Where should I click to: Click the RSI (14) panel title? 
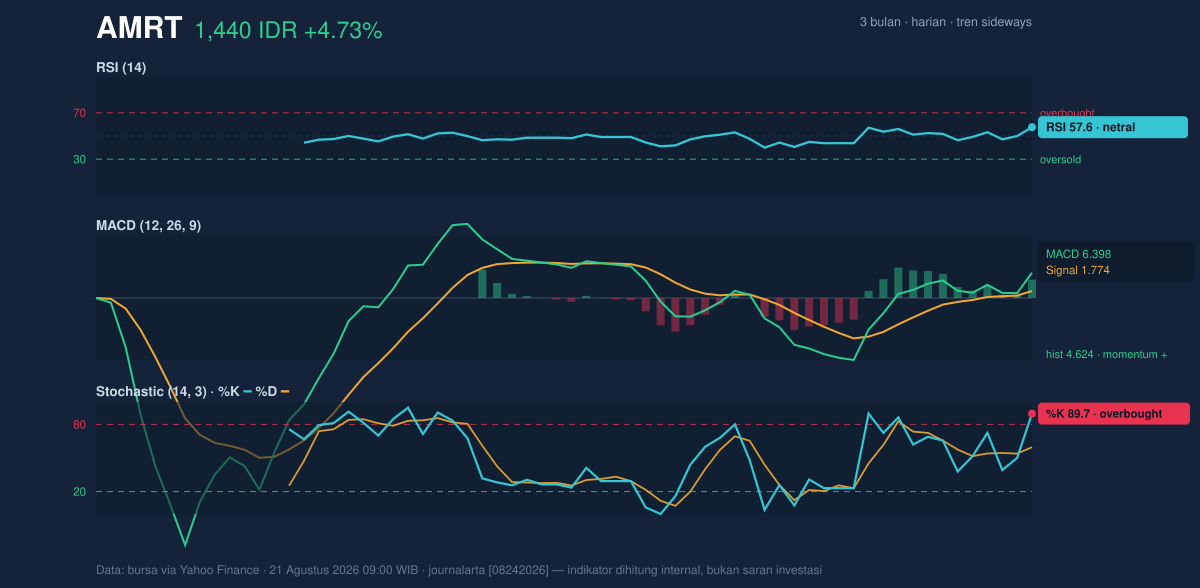pyautogui.click(x=121, y=68)
